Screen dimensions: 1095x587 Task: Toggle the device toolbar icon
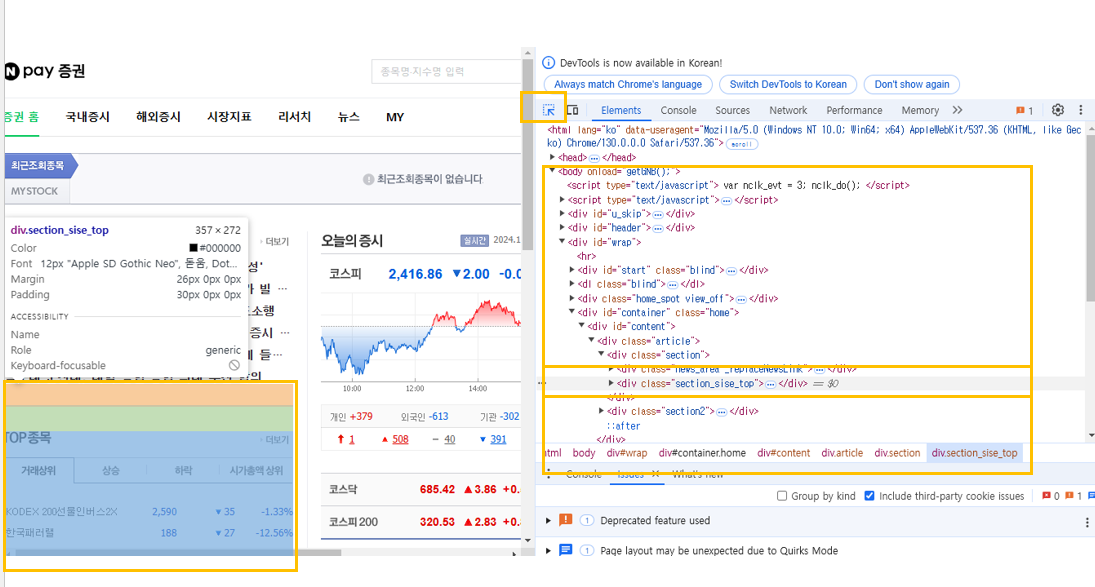573,110
